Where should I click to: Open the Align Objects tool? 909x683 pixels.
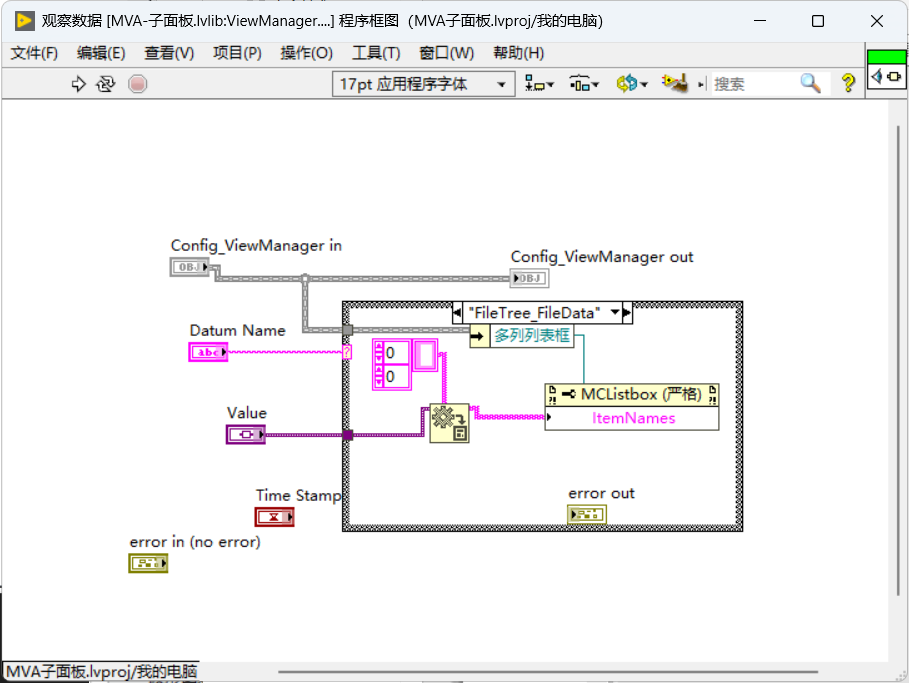pos(539,84)
